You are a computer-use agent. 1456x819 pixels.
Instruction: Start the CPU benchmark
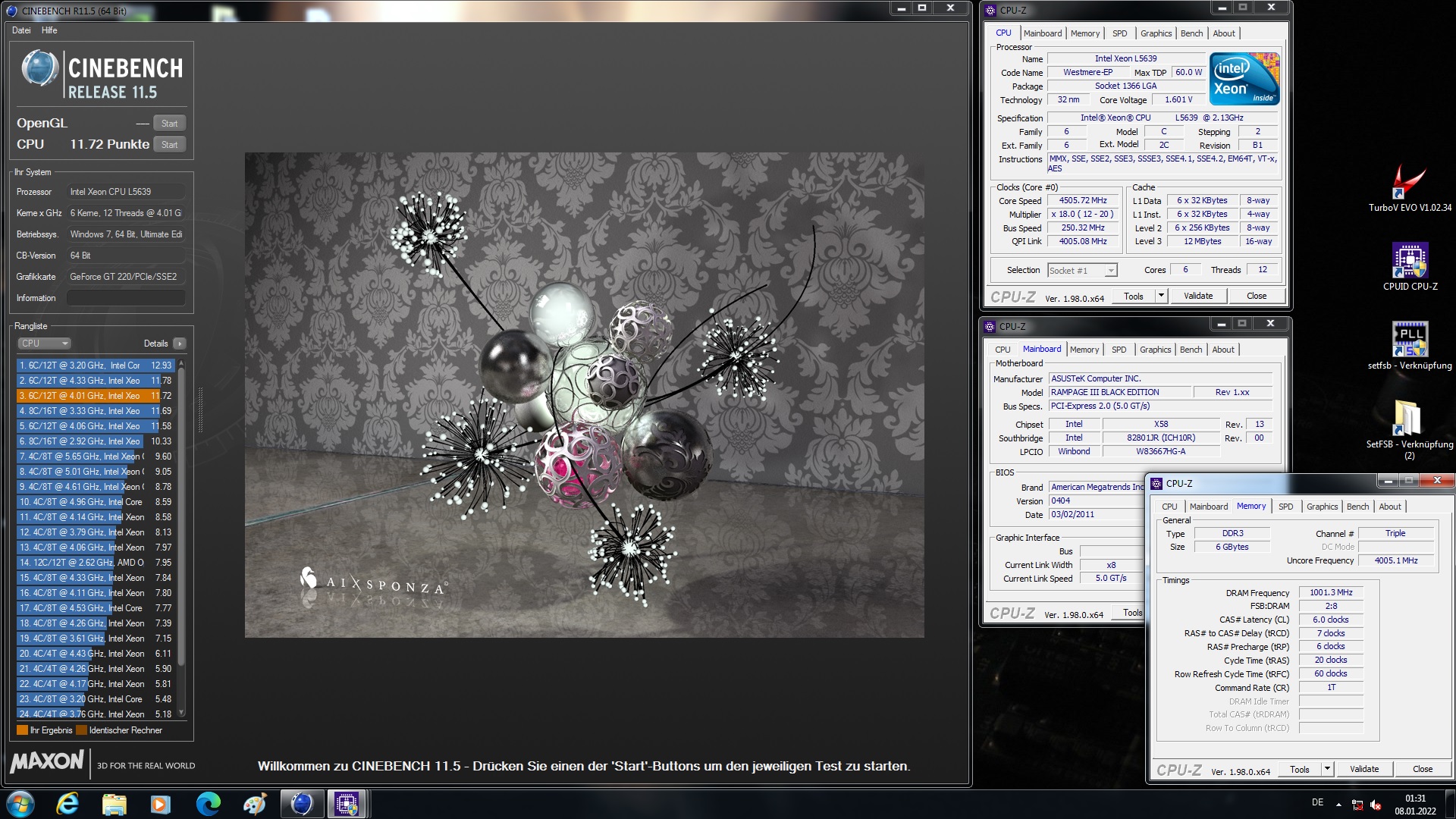coord(170,145)
